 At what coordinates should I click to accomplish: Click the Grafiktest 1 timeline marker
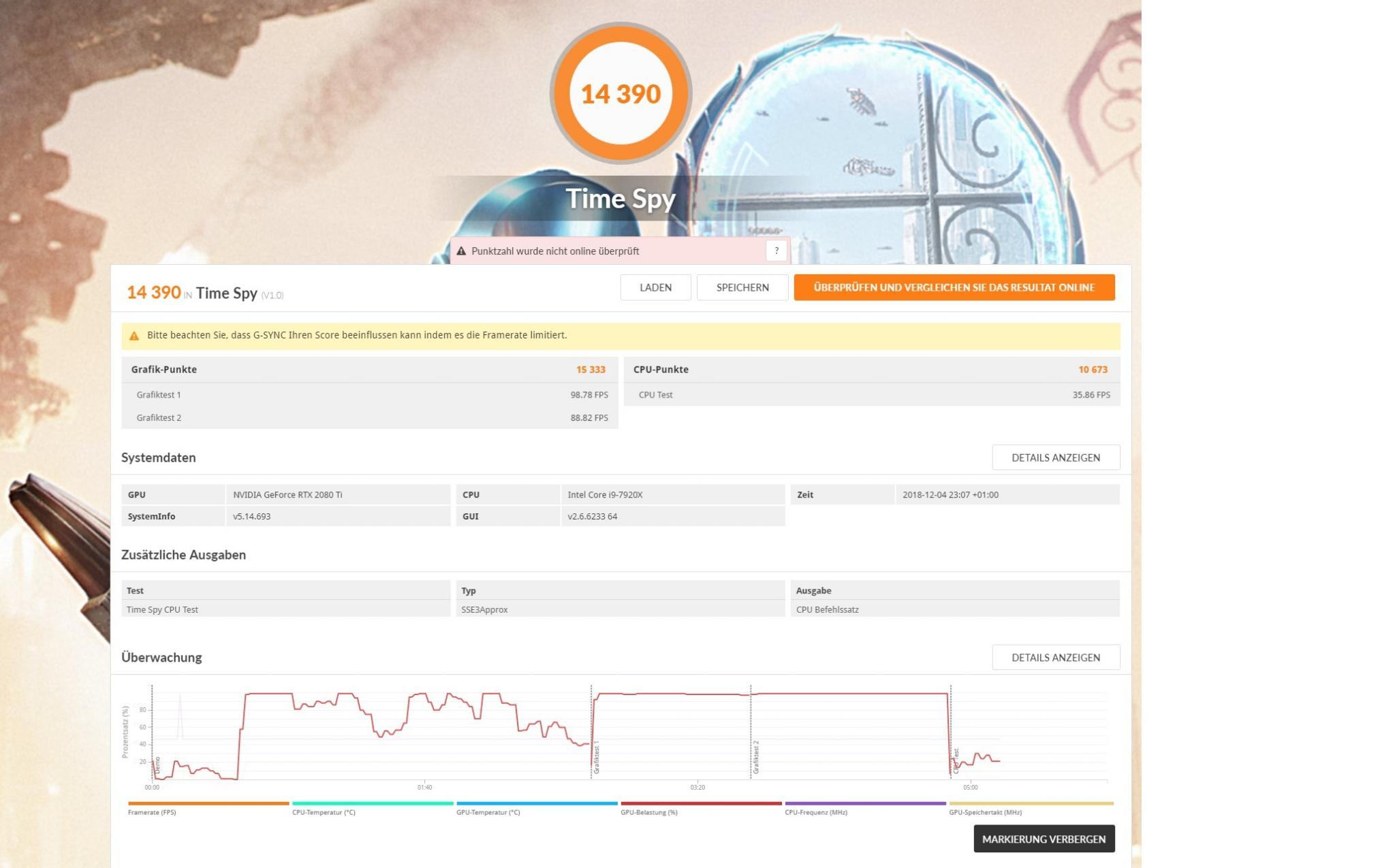pyautogui.click(x=597, y=757)
